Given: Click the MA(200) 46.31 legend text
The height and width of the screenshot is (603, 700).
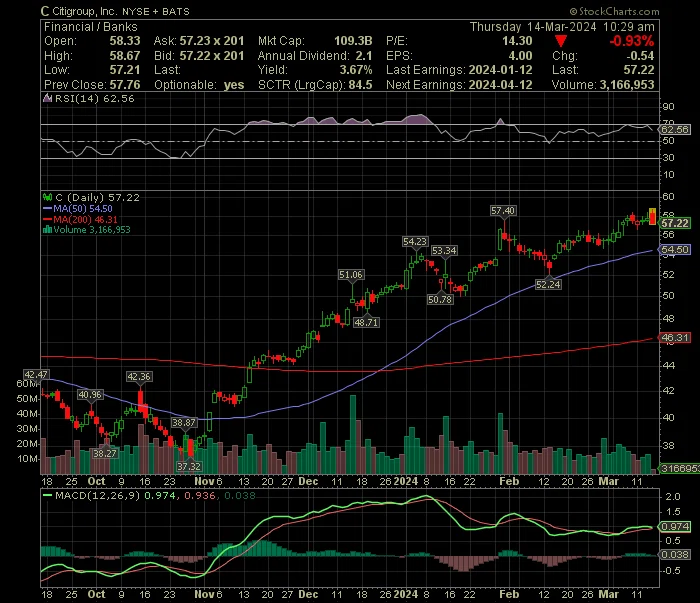Looking at the screenshot, I should click(x=85, y=220).
